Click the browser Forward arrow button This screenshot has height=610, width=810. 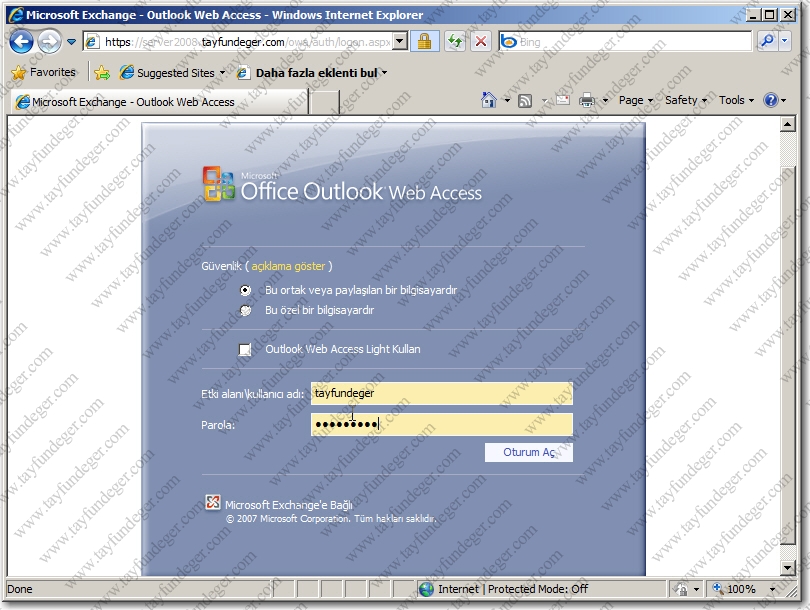point(49,42)
